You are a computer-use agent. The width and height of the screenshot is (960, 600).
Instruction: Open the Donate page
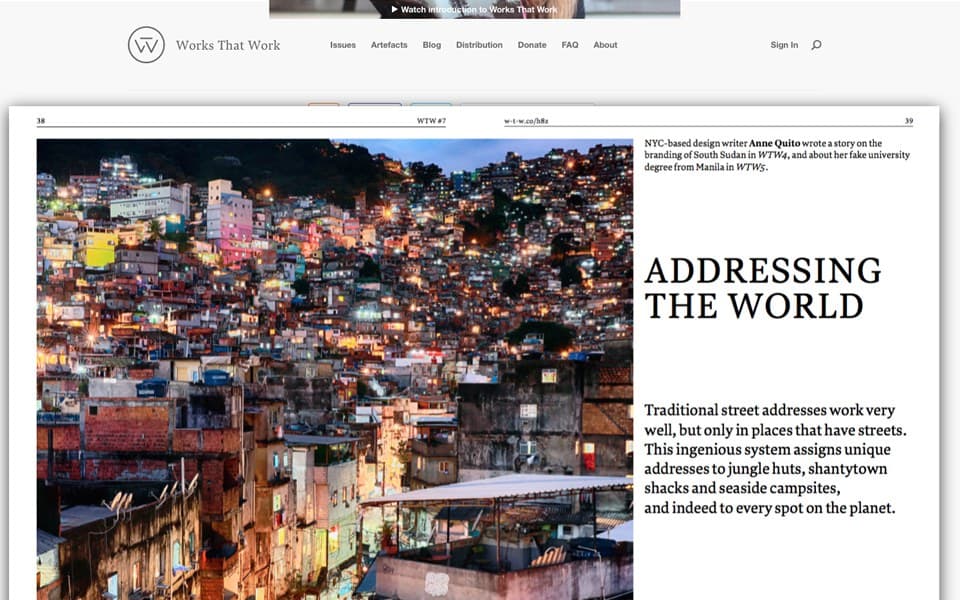pyautogui.click(x=532, y=45)
